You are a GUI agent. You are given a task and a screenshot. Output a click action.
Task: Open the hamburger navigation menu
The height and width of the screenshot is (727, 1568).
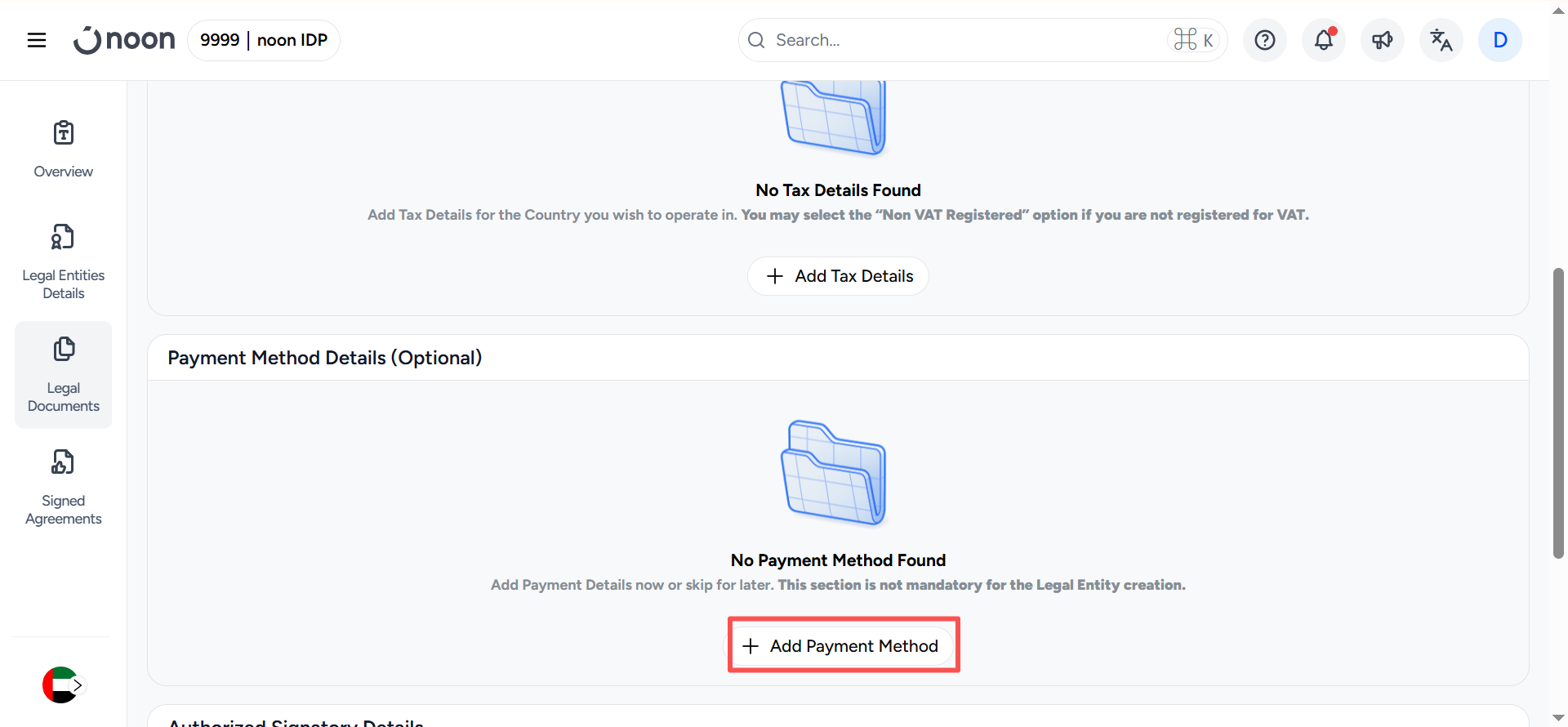click(37, 40)
